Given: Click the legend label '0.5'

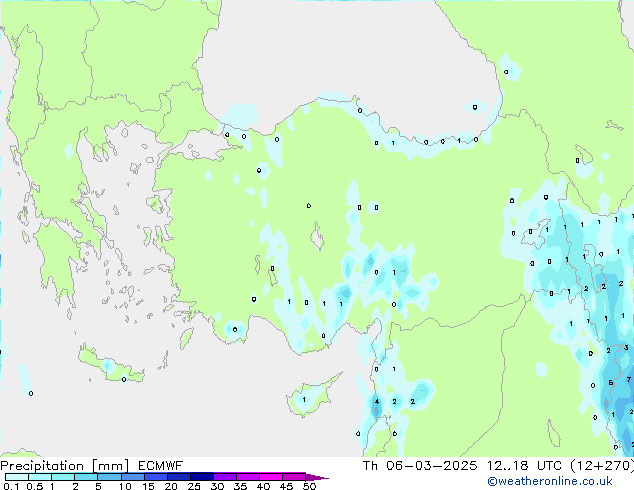Looking at the screenshot, I should tap(34, 486).
